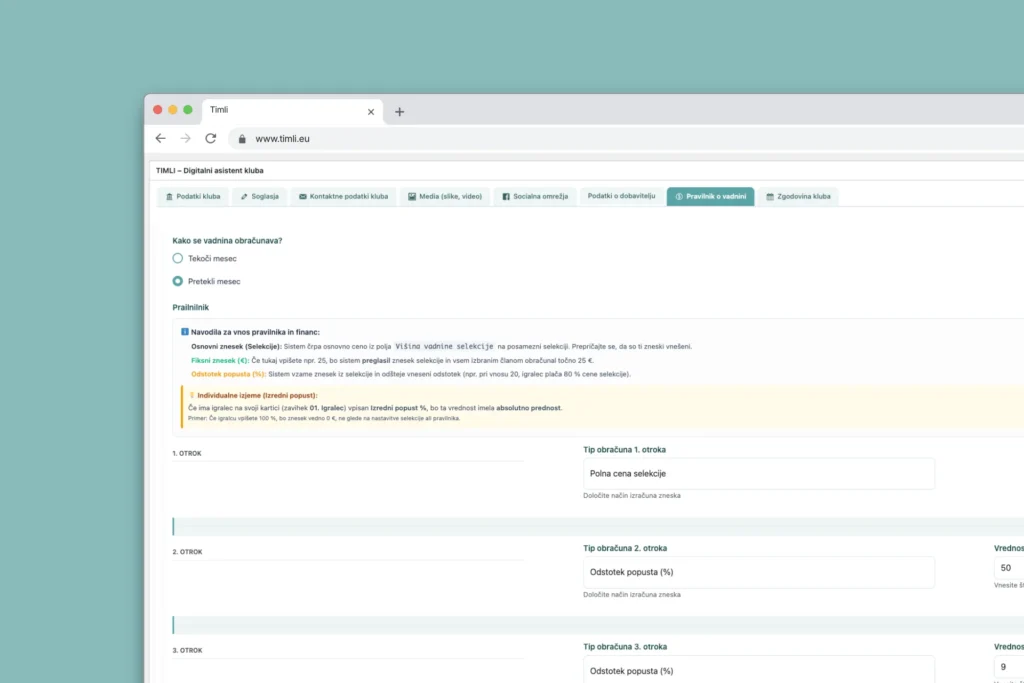The image size is (1024, 683).
Task: Click the 'Fiksni znesek (€):' green label
Action: [220, 360]
